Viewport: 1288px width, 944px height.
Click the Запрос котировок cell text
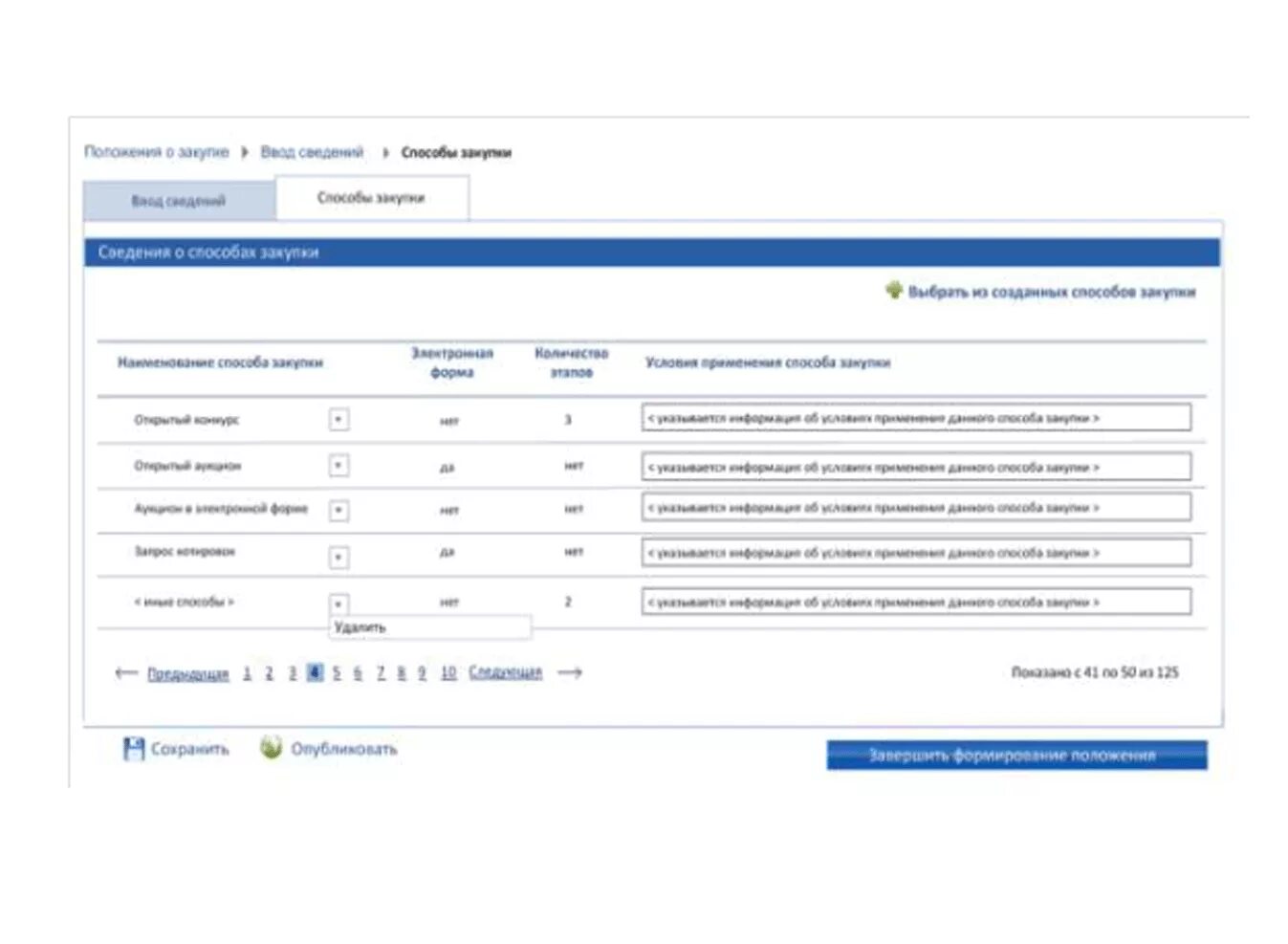click(185, 552)
